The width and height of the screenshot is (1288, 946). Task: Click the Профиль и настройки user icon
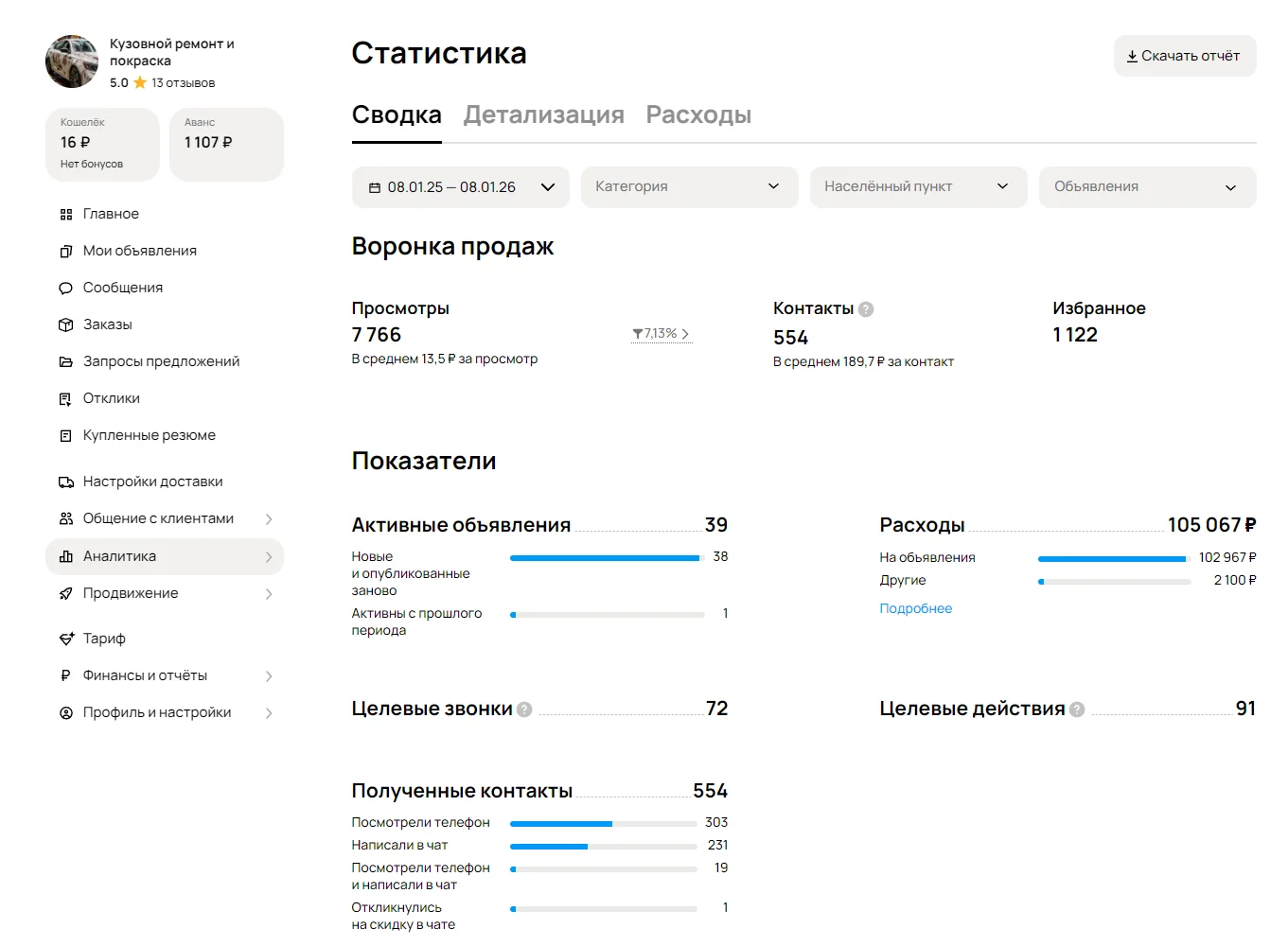pyautogui.click(x=66, y=713)
